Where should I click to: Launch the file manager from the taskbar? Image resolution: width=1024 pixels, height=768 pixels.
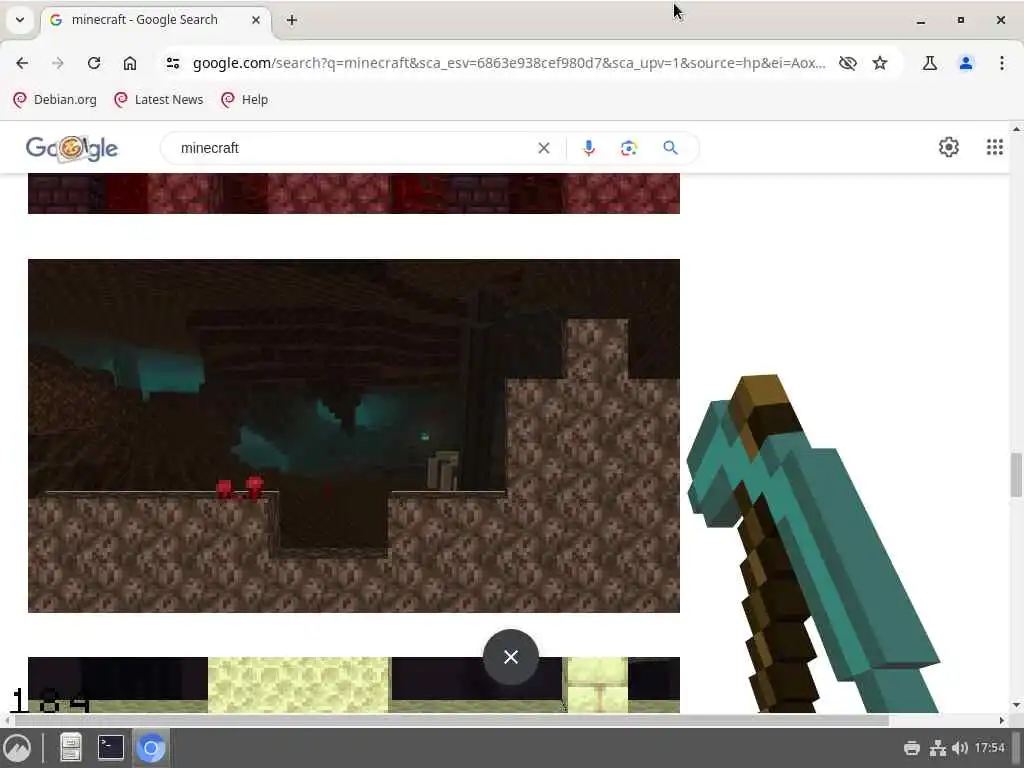click(71, 748)
